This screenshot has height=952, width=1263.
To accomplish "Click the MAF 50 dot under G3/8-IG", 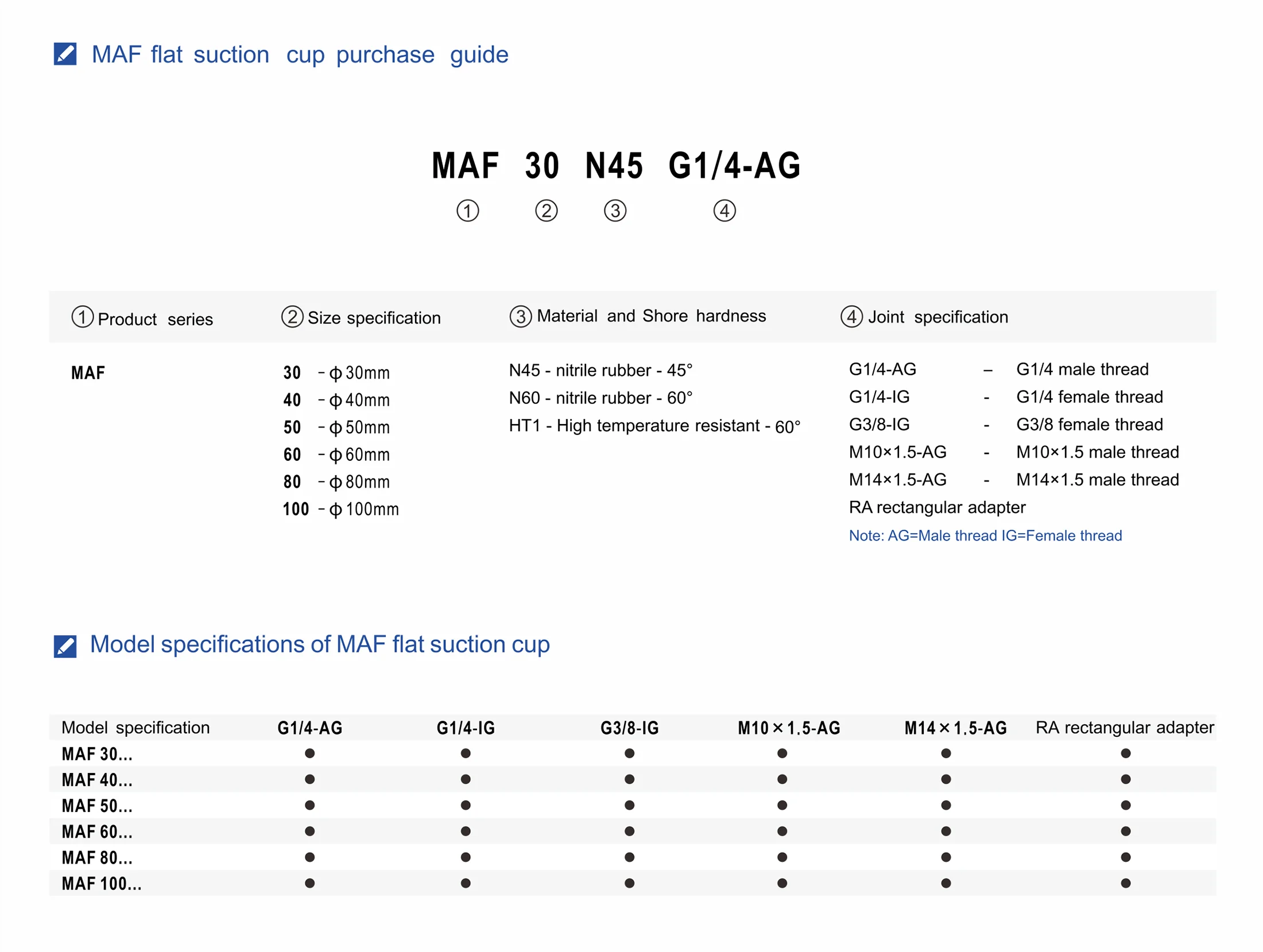I will pyautogui.click(x=629, y=805).
